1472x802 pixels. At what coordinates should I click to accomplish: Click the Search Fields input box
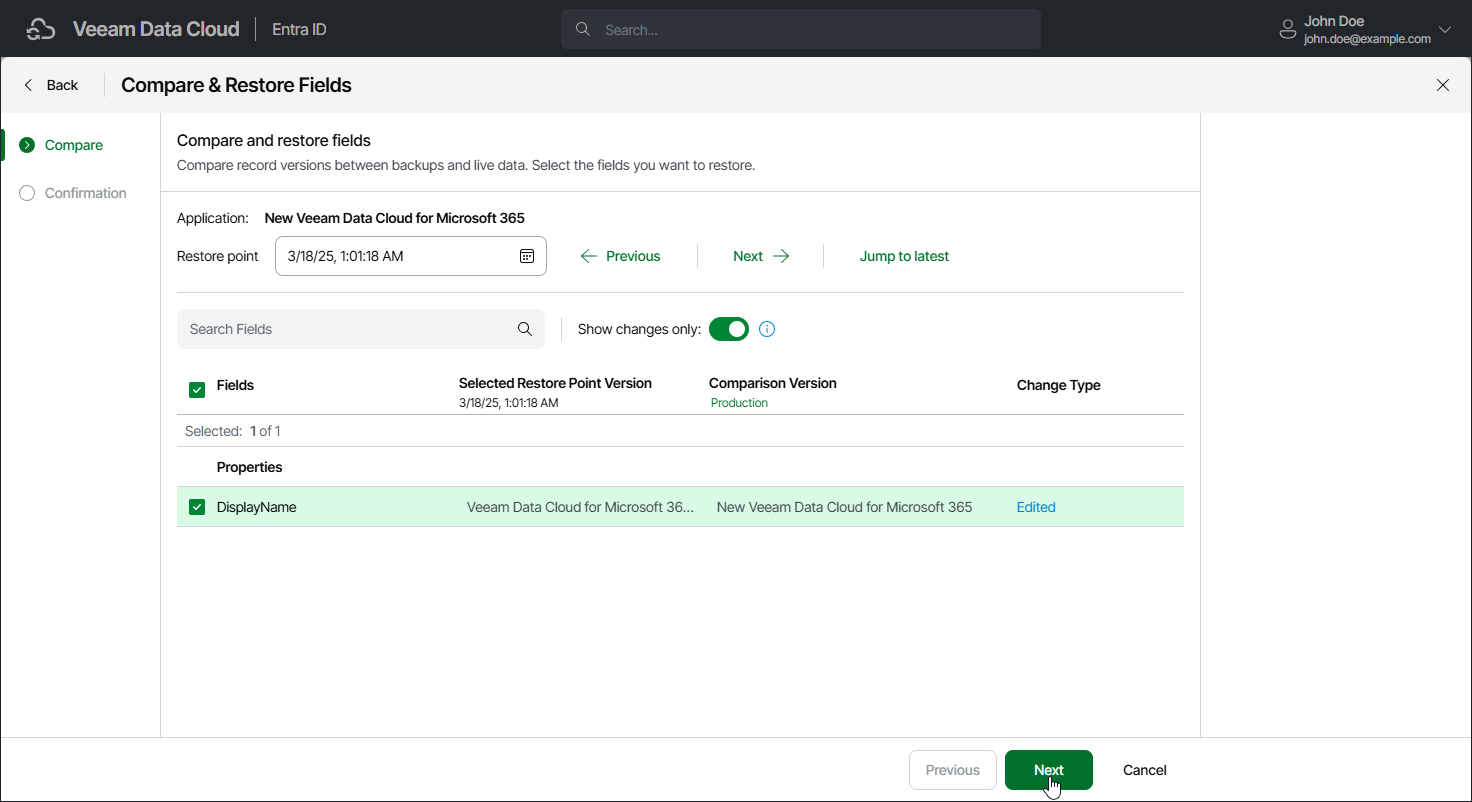pos(361,329)
